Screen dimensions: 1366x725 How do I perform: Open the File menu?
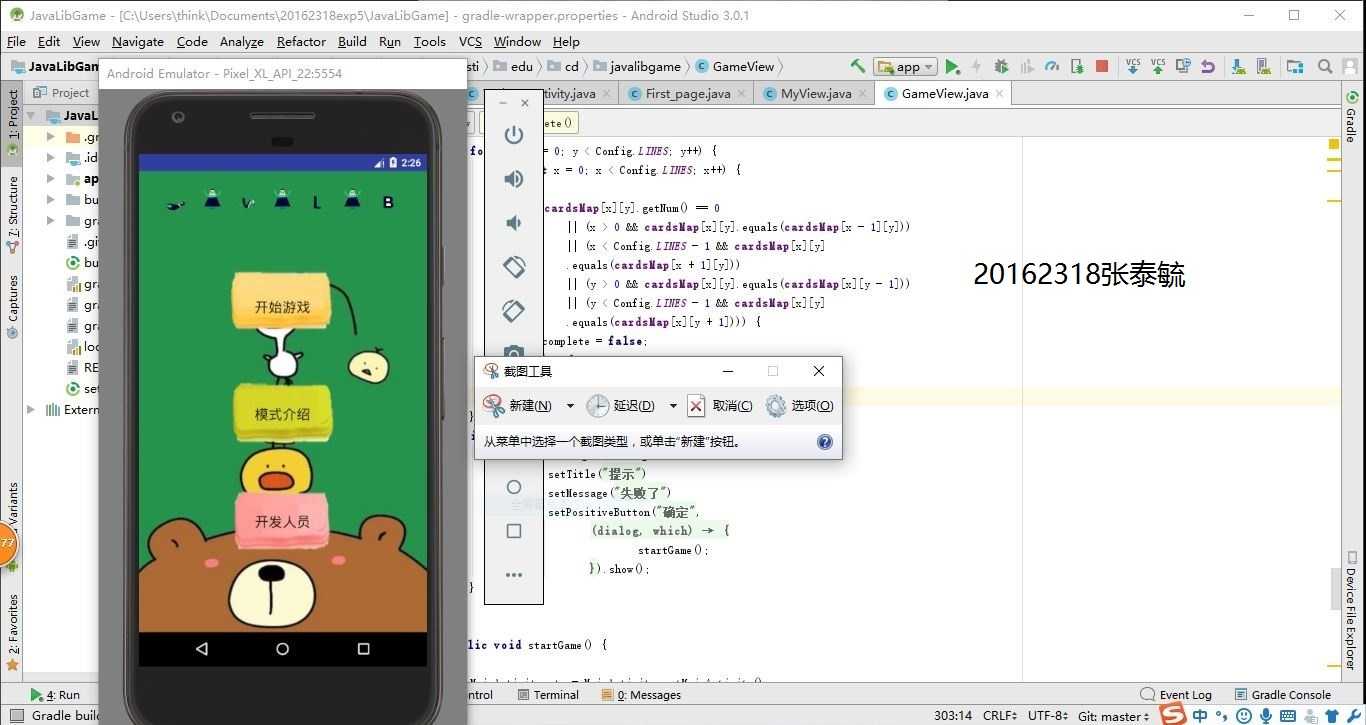click(x=16, y=41)
